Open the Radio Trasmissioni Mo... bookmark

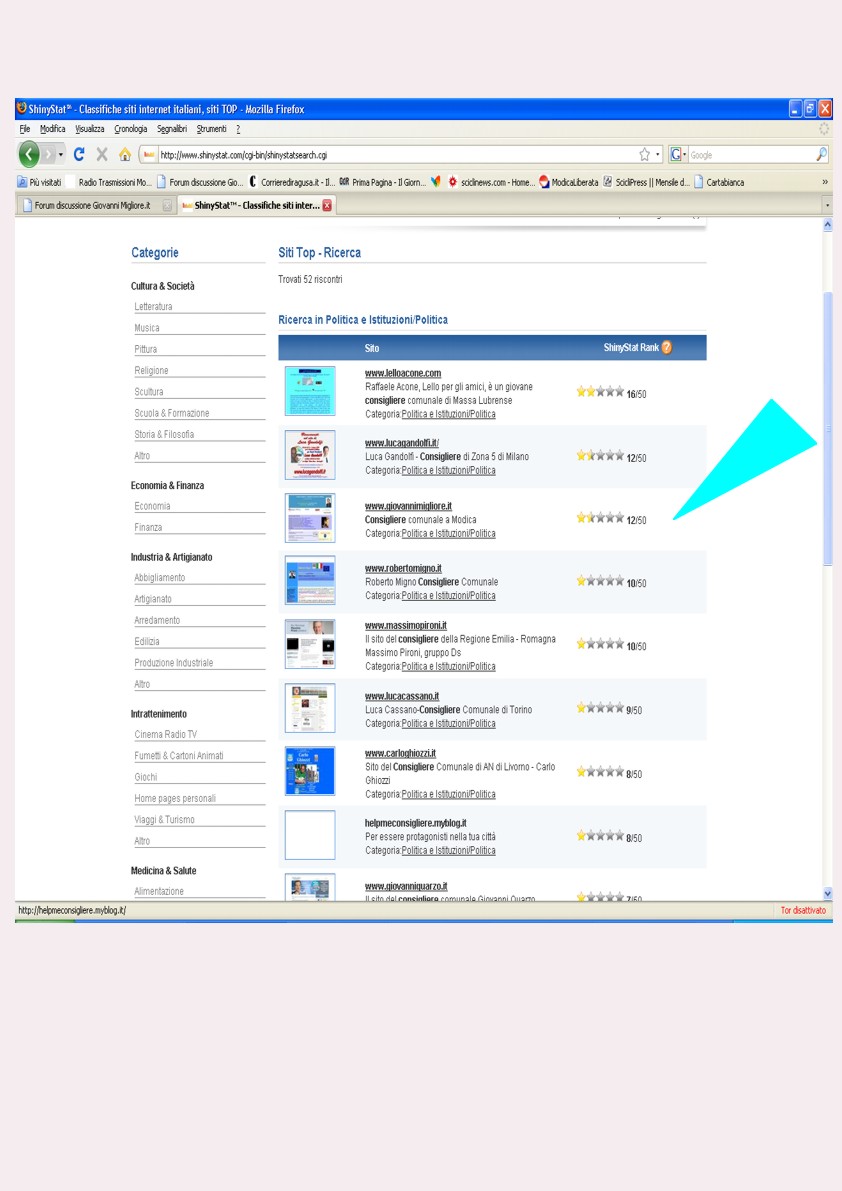109,182
